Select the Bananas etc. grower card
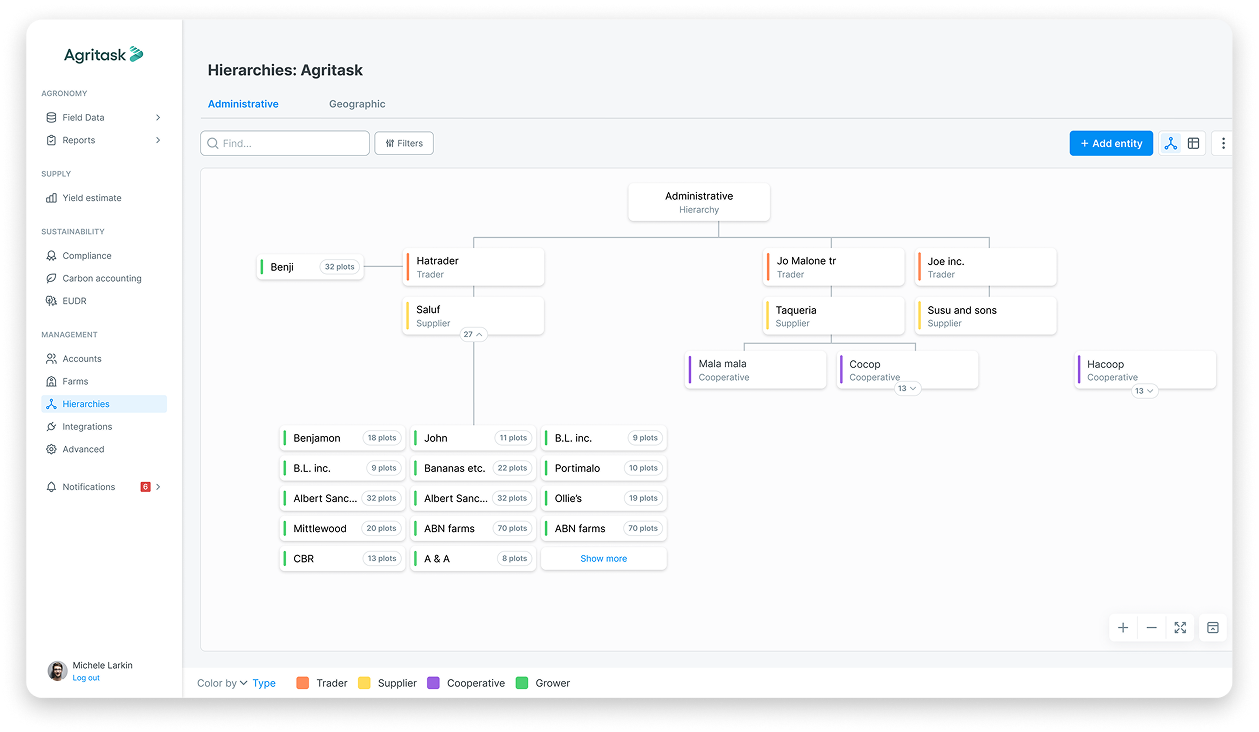This screenshot has width=1259, height=732. 473,468
